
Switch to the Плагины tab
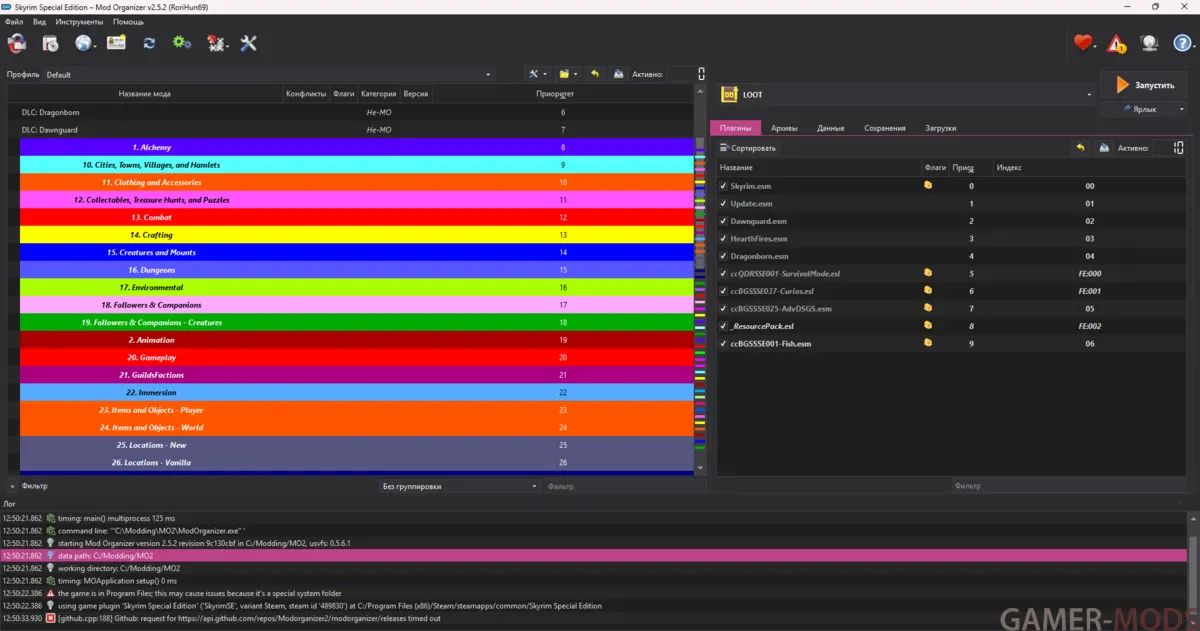point(735,128)
